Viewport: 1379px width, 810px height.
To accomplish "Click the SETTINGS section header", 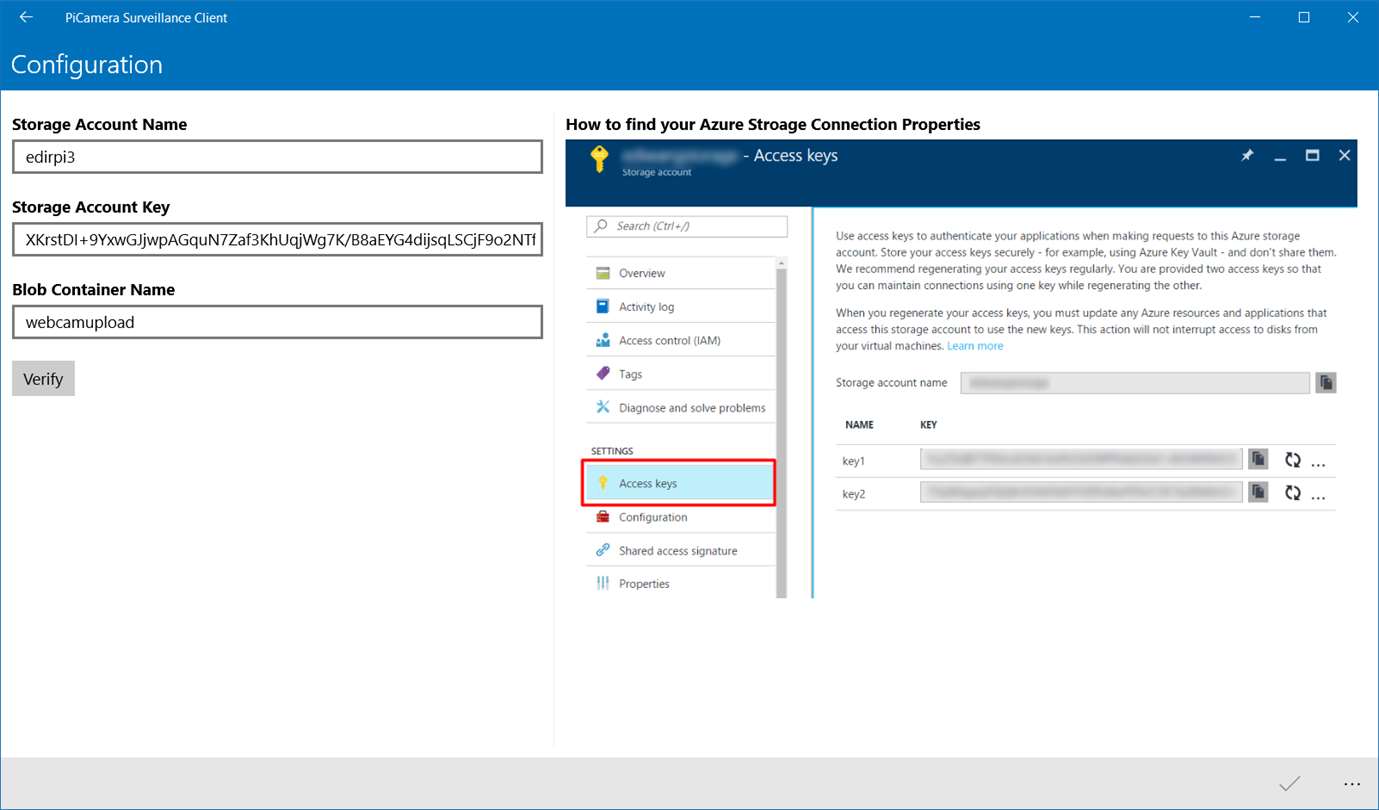I will click(612, 451).
